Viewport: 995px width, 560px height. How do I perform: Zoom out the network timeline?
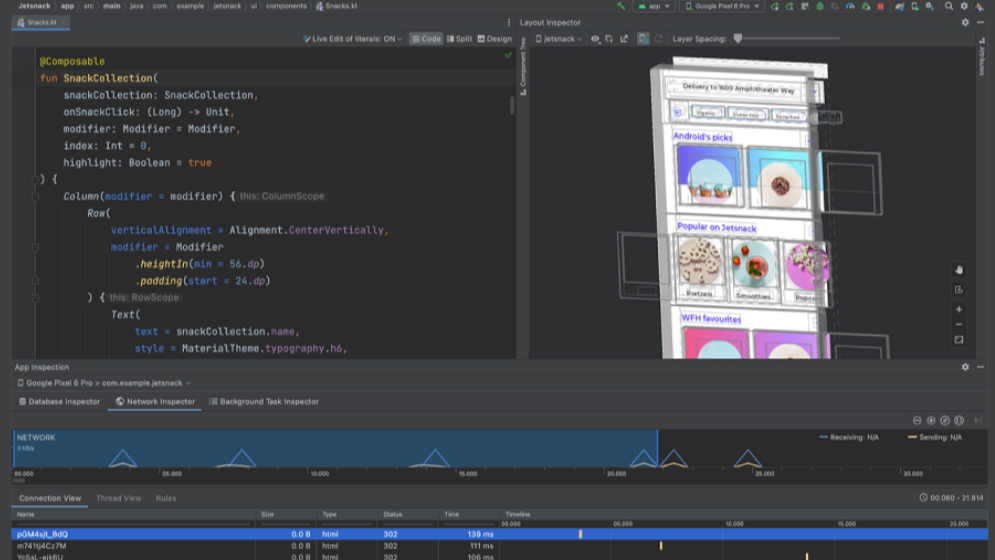[x=917, y=420]
